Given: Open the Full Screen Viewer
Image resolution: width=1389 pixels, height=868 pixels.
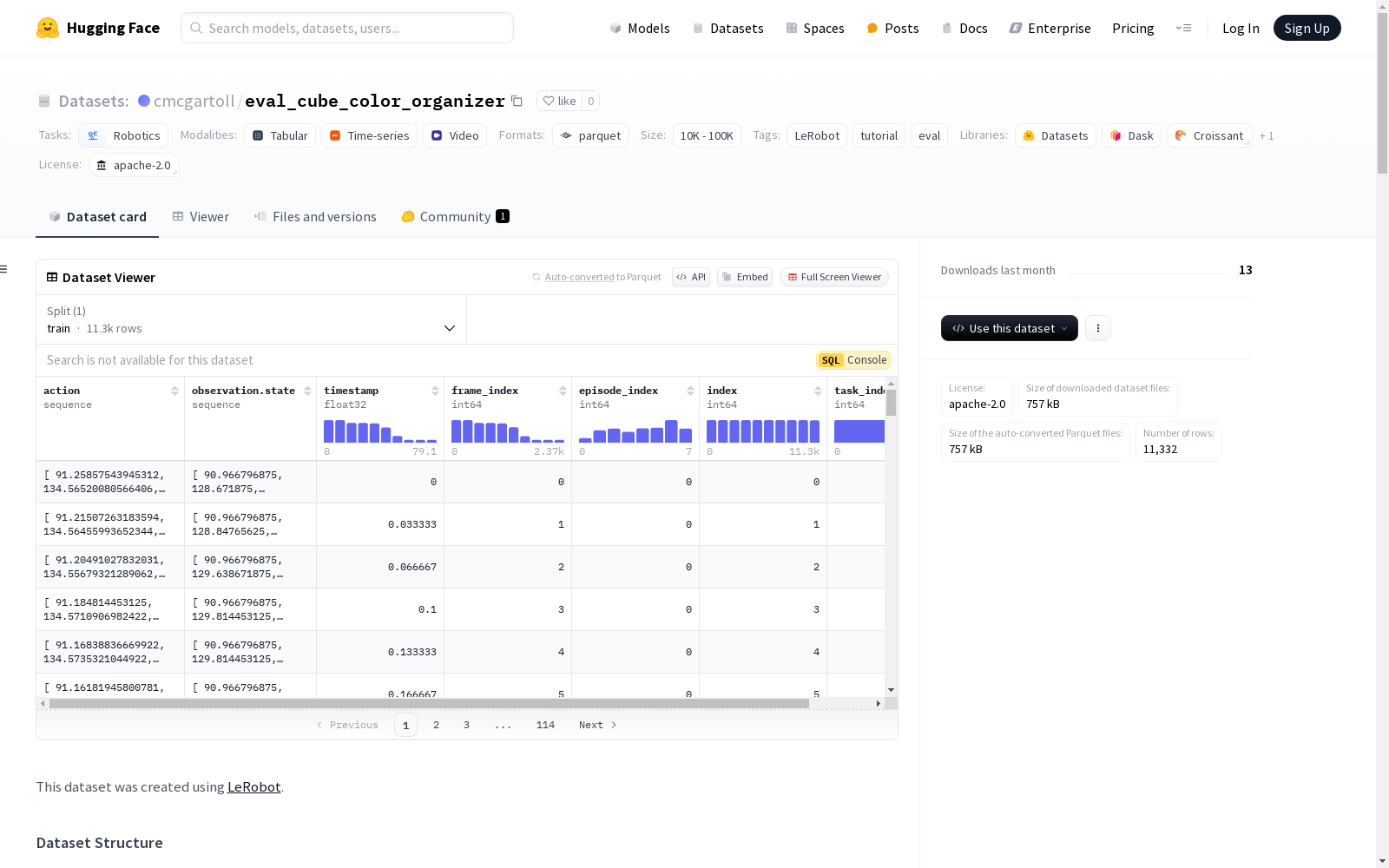Looking at the screenshot, I should [834, 277].
